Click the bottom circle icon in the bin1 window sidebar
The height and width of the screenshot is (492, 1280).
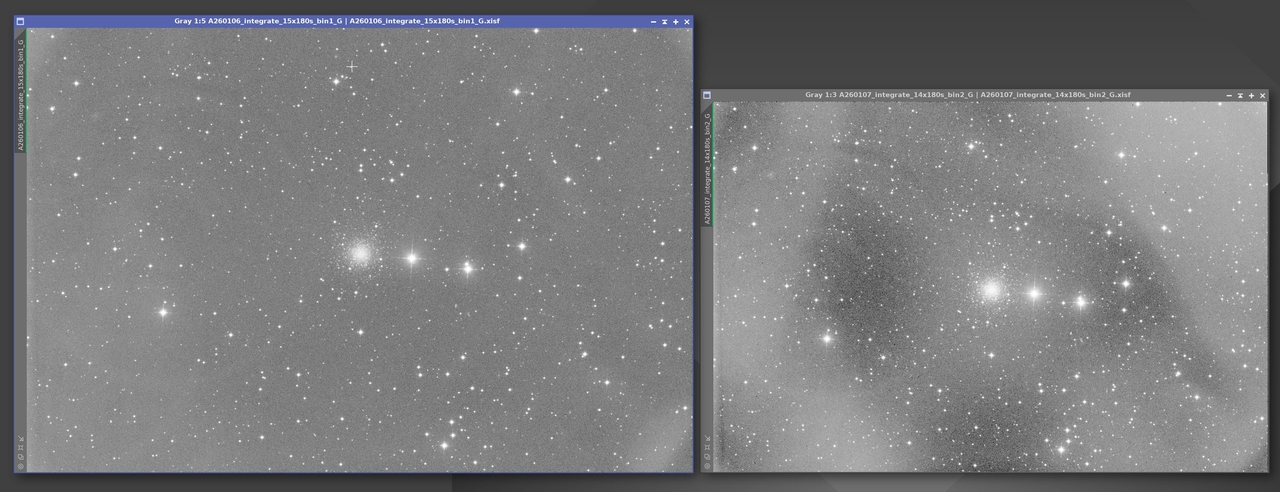click(21, 465)
